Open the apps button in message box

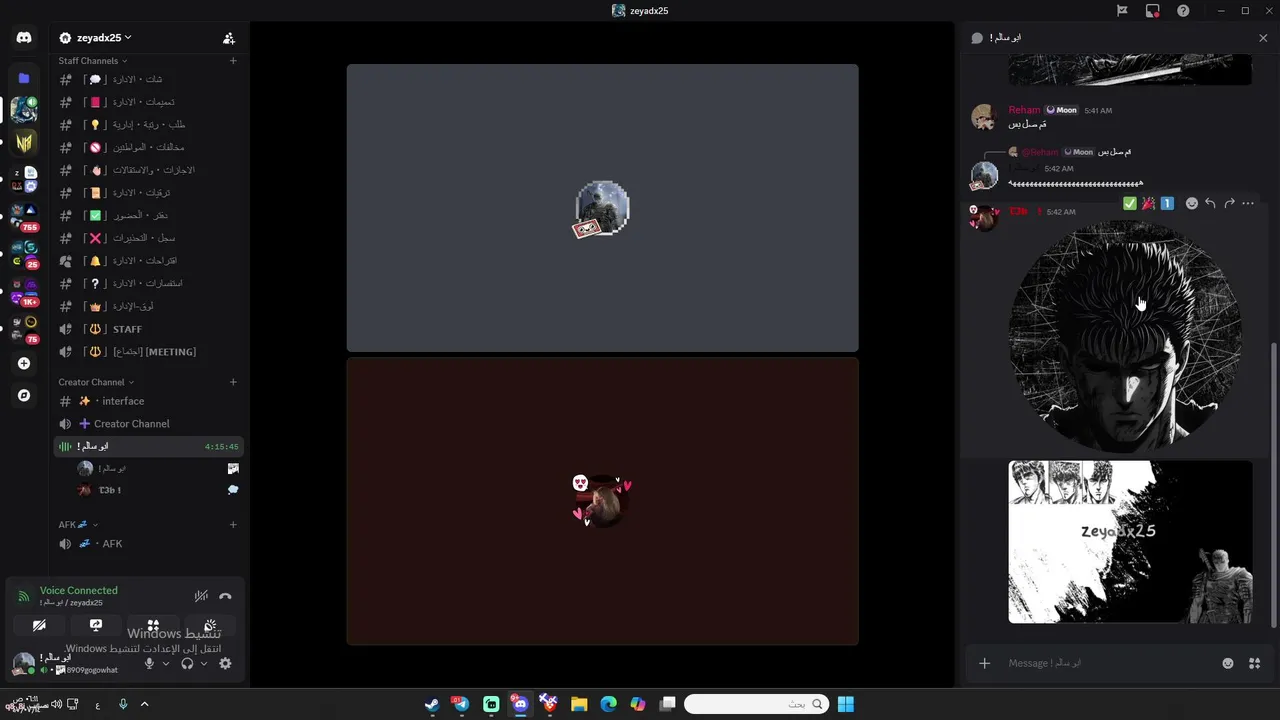pos(1254,663)
